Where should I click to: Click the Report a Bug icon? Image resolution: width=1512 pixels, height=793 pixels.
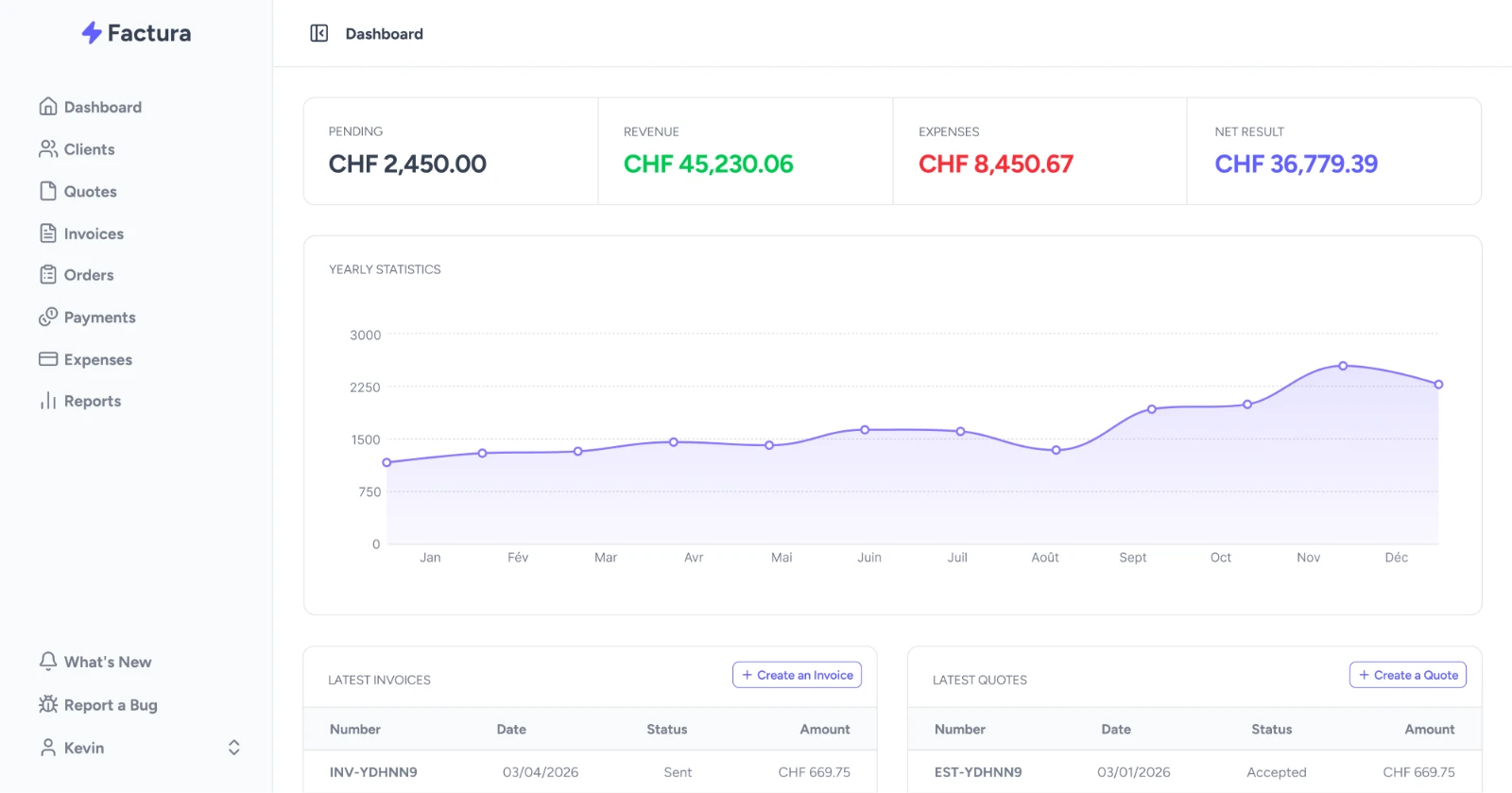48,704
